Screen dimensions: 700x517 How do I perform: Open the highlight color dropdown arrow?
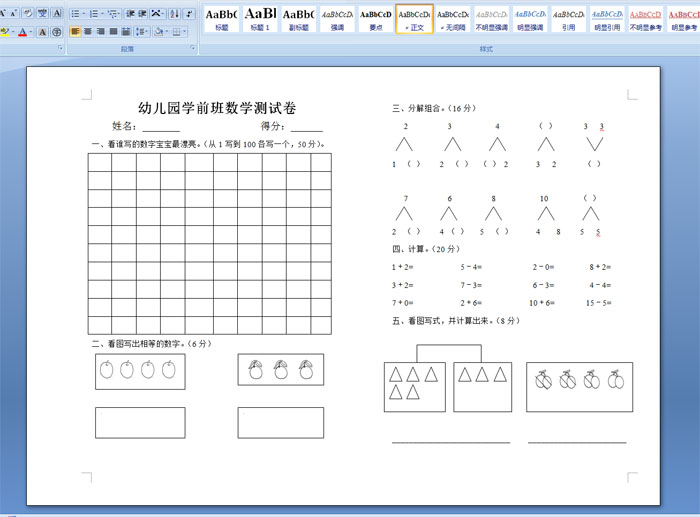[13, 32]
